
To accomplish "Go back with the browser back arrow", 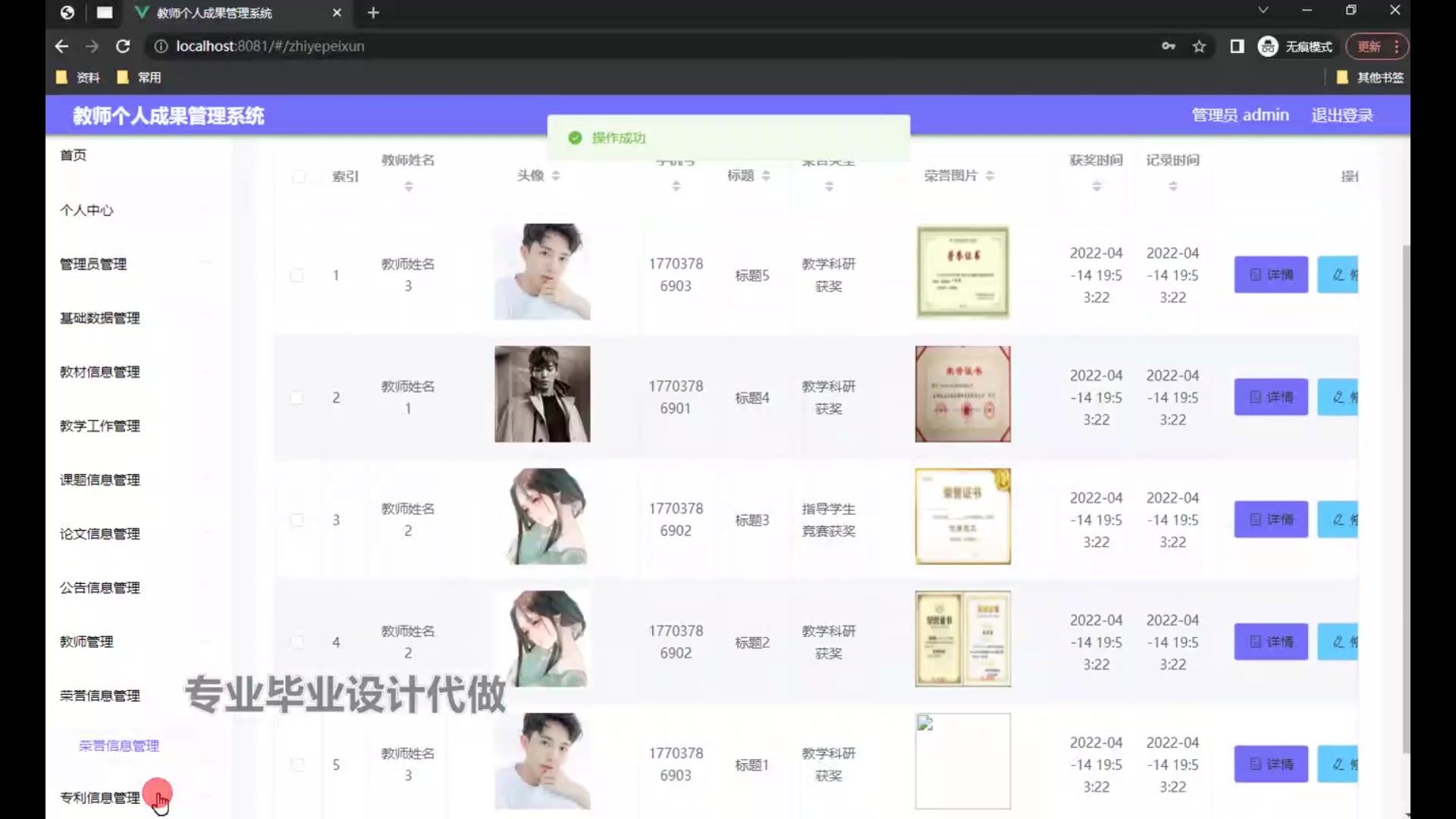I will coord(62,46).
